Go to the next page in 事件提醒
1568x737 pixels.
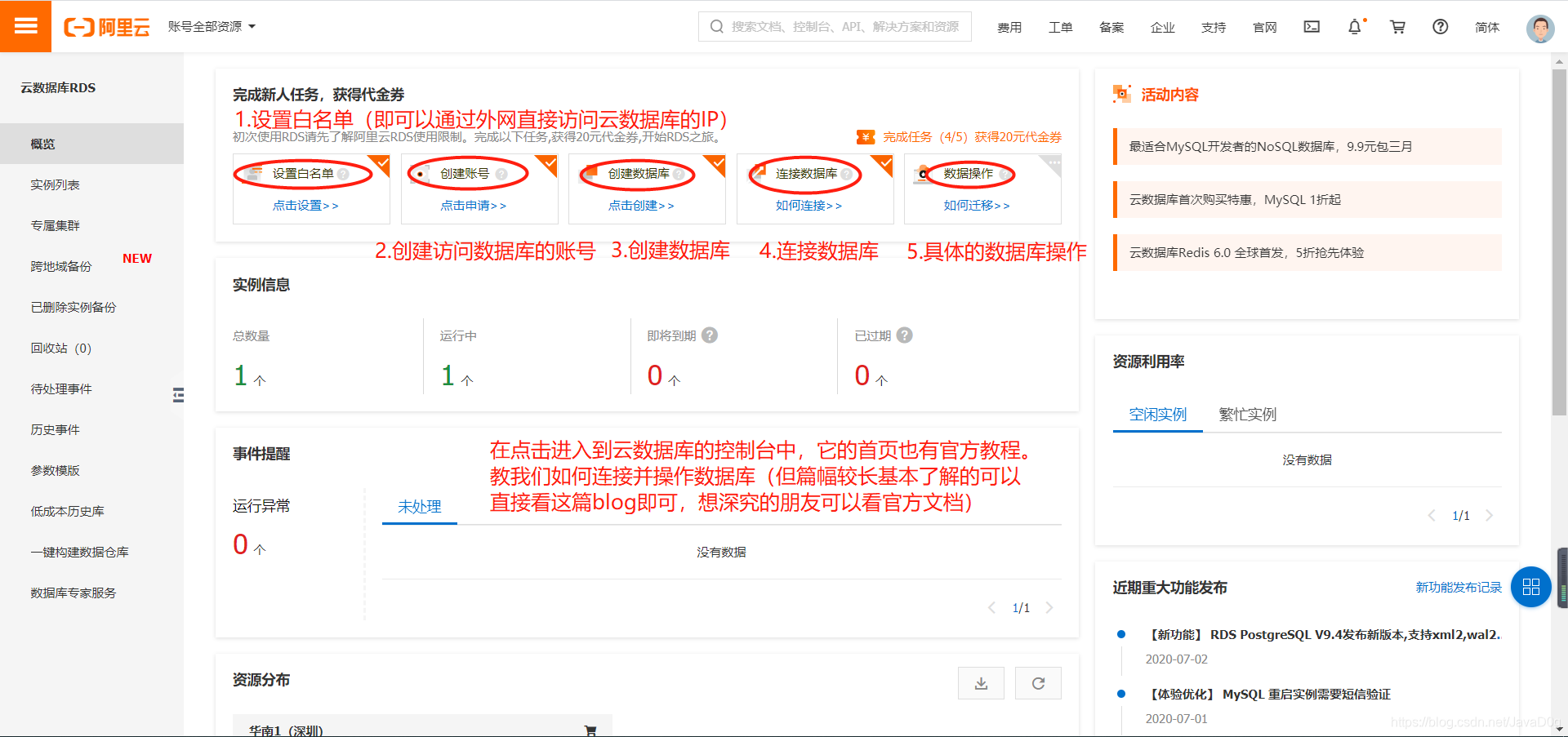tap(1049, 607)
